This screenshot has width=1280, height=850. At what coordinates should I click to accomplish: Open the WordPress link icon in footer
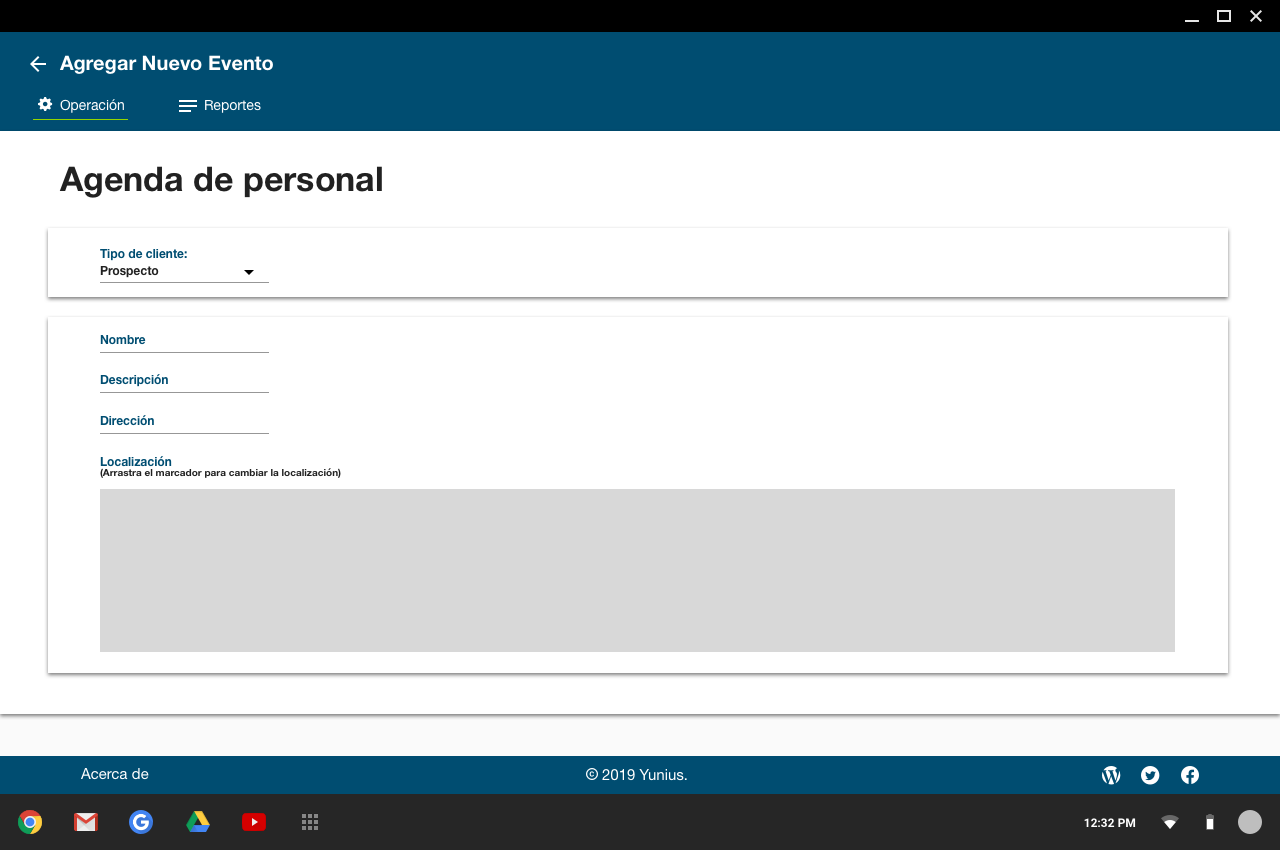click(x=1111, y=775)
